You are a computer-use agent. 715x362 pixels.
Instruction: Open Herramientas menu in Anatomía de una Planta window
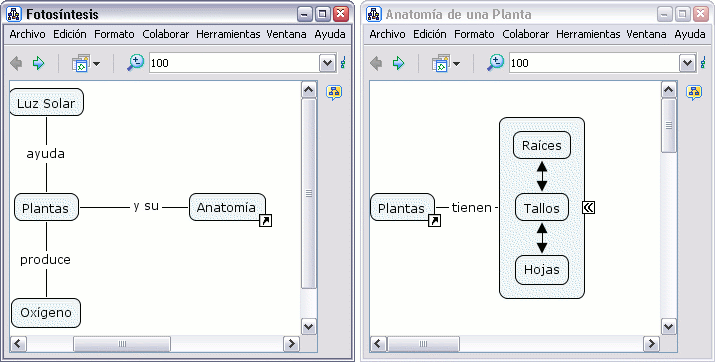[x=588, y=34]
